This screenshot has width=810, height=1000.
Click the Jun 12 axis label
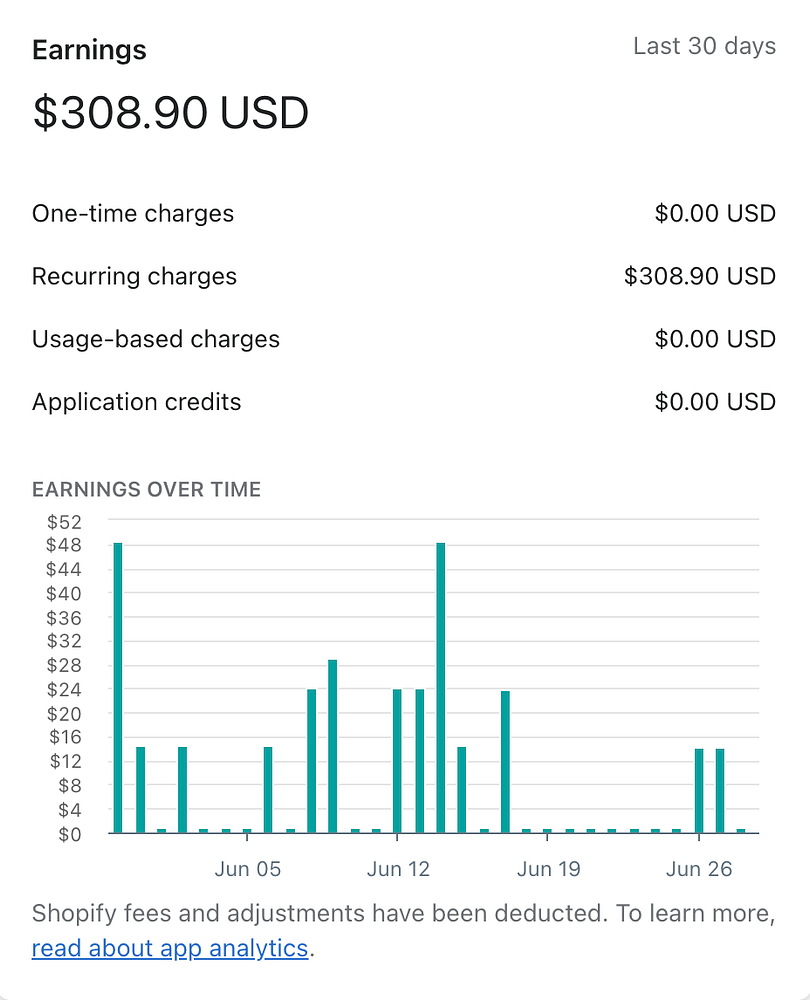tap(398, 869)
